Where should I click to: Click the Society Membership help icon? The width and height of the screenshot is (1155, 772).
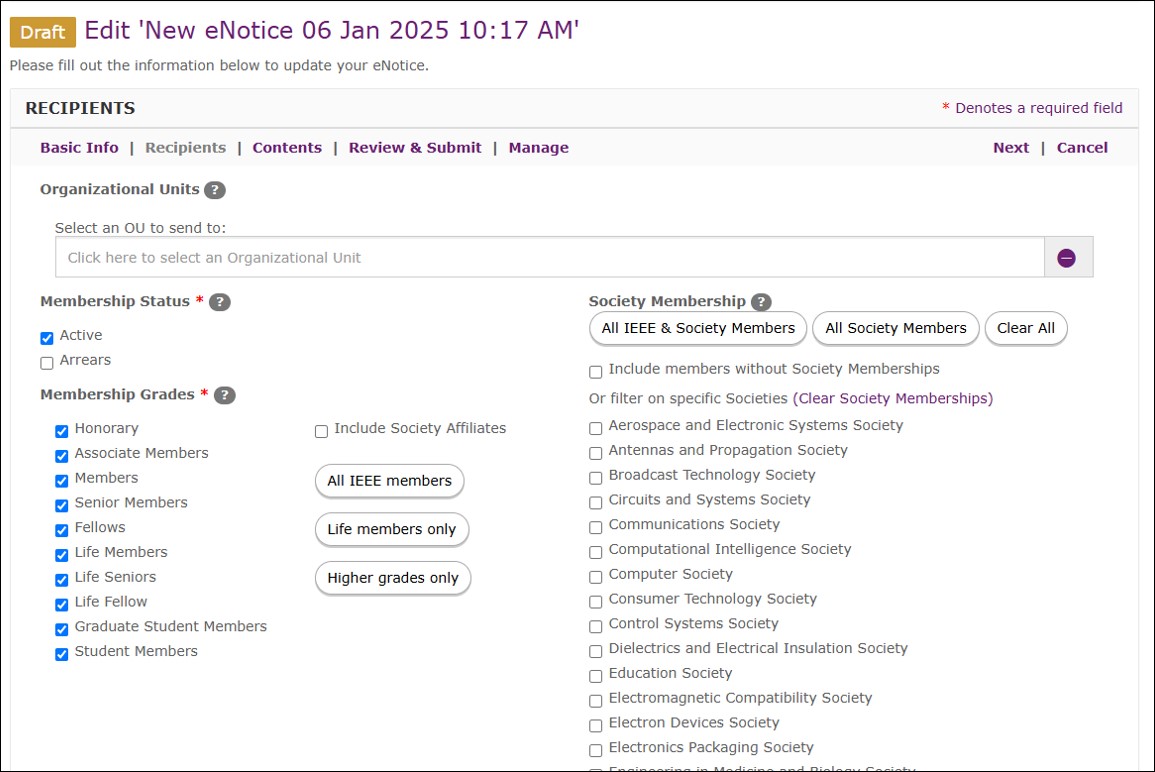tap(761, 302)
